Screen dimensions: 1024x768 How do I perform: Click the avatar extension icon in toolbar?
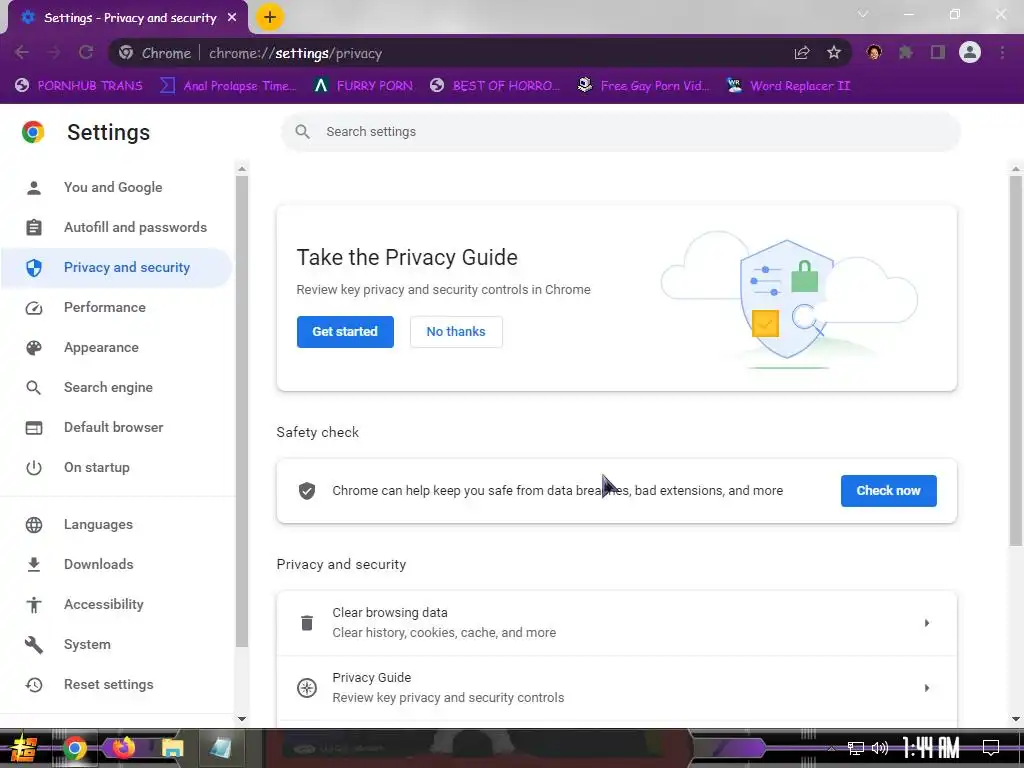click(x=874, y=52)
